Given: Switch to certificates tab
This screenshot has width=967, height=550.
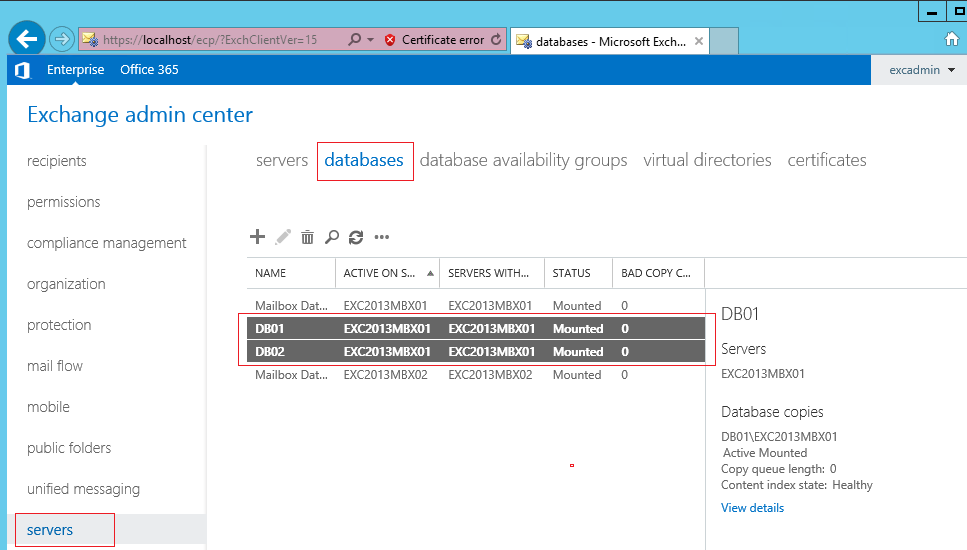Looking at the screenshot, I should point(827,160).
